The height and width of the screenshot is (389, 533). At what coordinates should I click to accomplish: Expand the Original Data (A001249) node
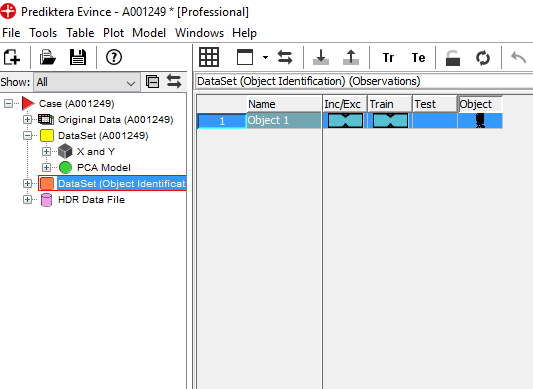click(x=28, y=119)
